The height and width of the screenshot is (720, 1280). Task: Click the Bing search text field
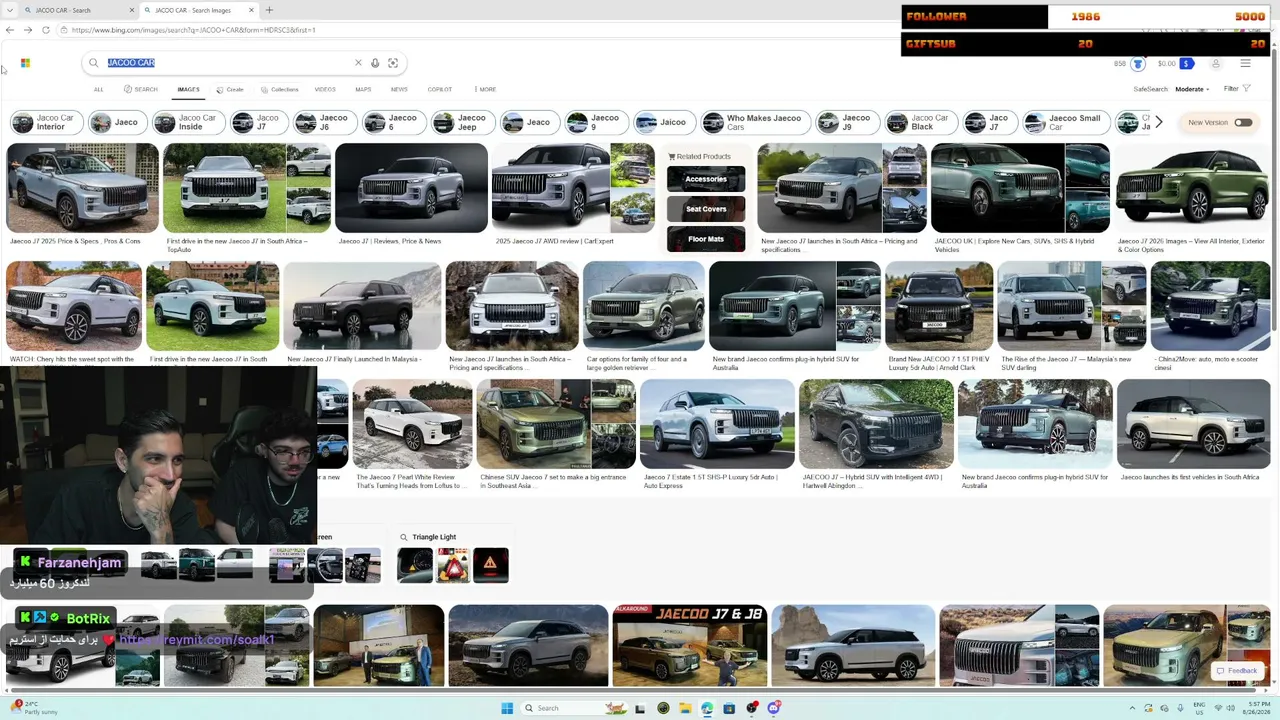230,63
